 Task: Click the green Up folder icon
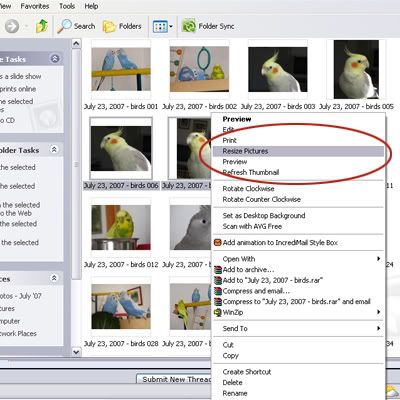tap(42, 26)
